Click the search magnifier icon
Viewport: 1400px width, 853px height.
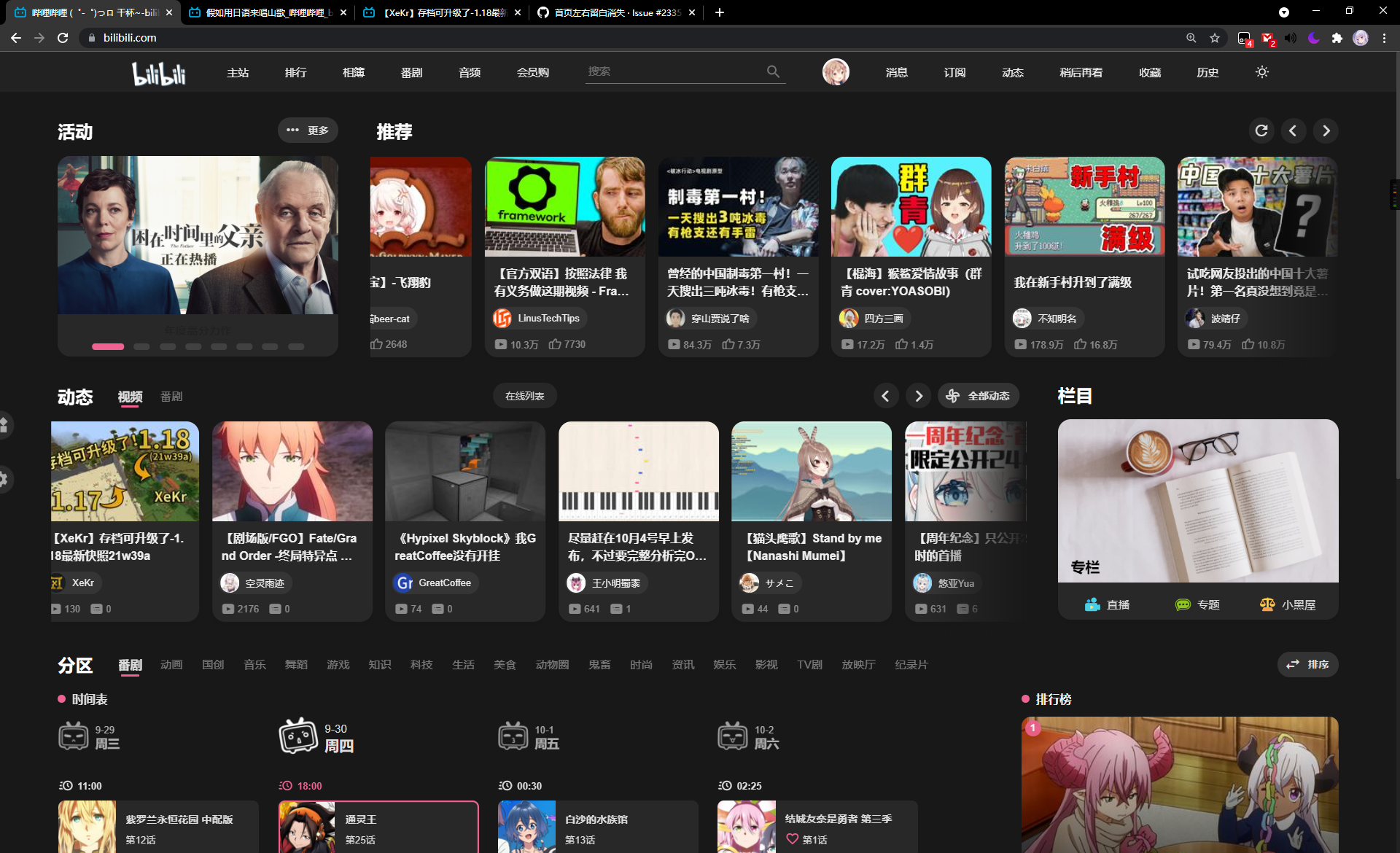774,71
